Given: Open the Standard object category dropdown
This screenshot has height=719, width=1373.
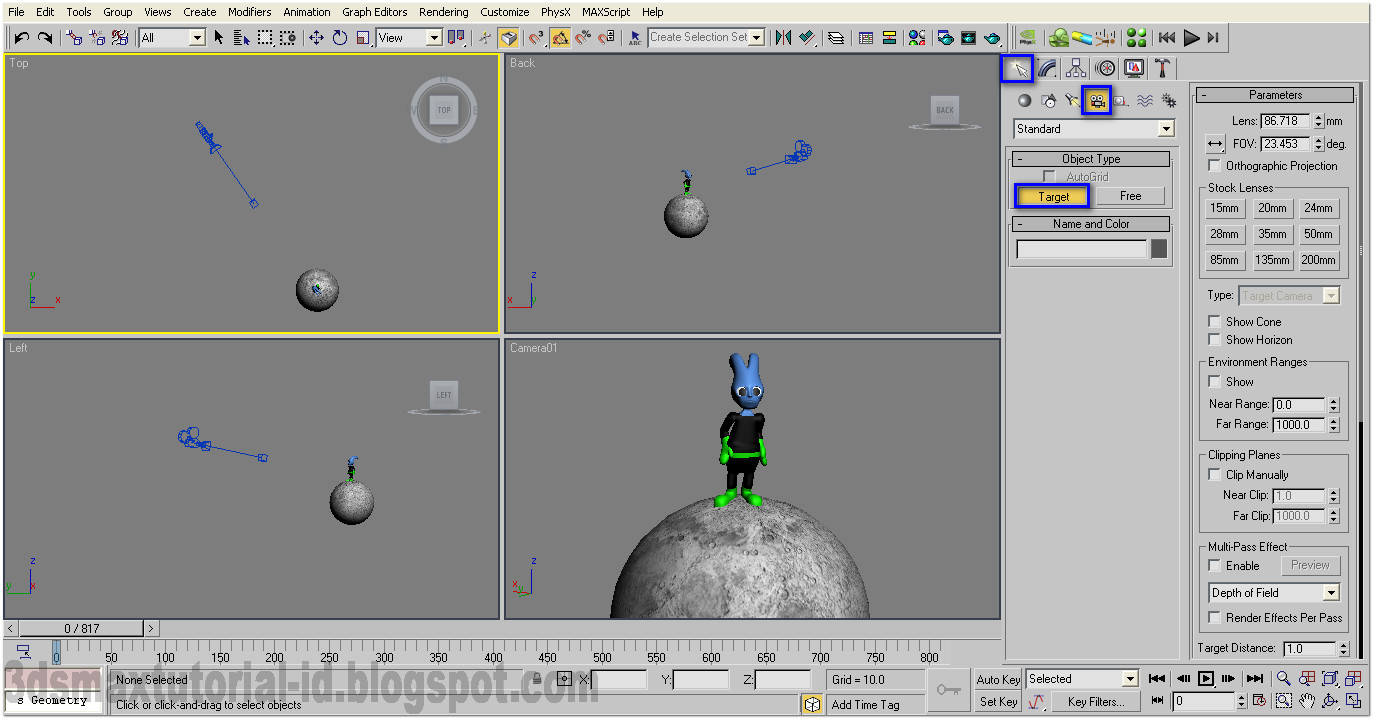Looking at the screenshot, I should pos(1164,128).
